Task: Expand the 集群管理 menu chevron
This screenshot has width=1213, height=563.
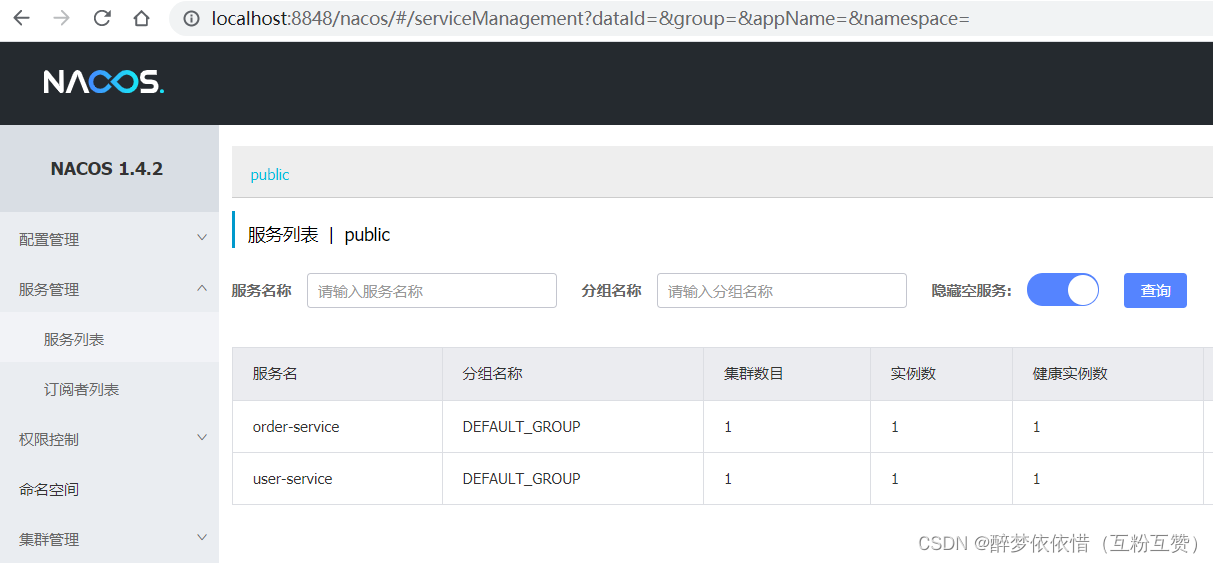Action: click(x=202, y=538)
